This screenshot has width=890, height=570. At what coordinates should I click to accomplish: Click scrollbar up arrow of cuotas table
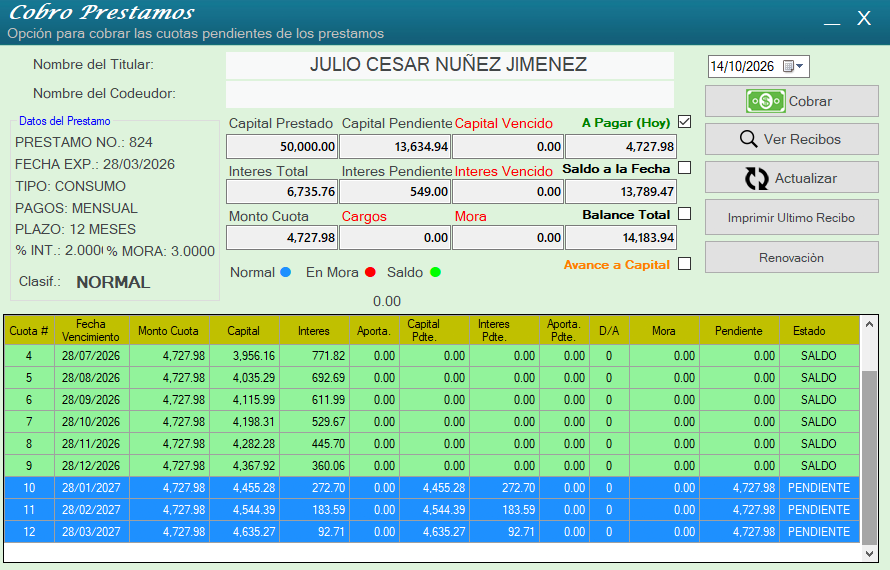869,325
